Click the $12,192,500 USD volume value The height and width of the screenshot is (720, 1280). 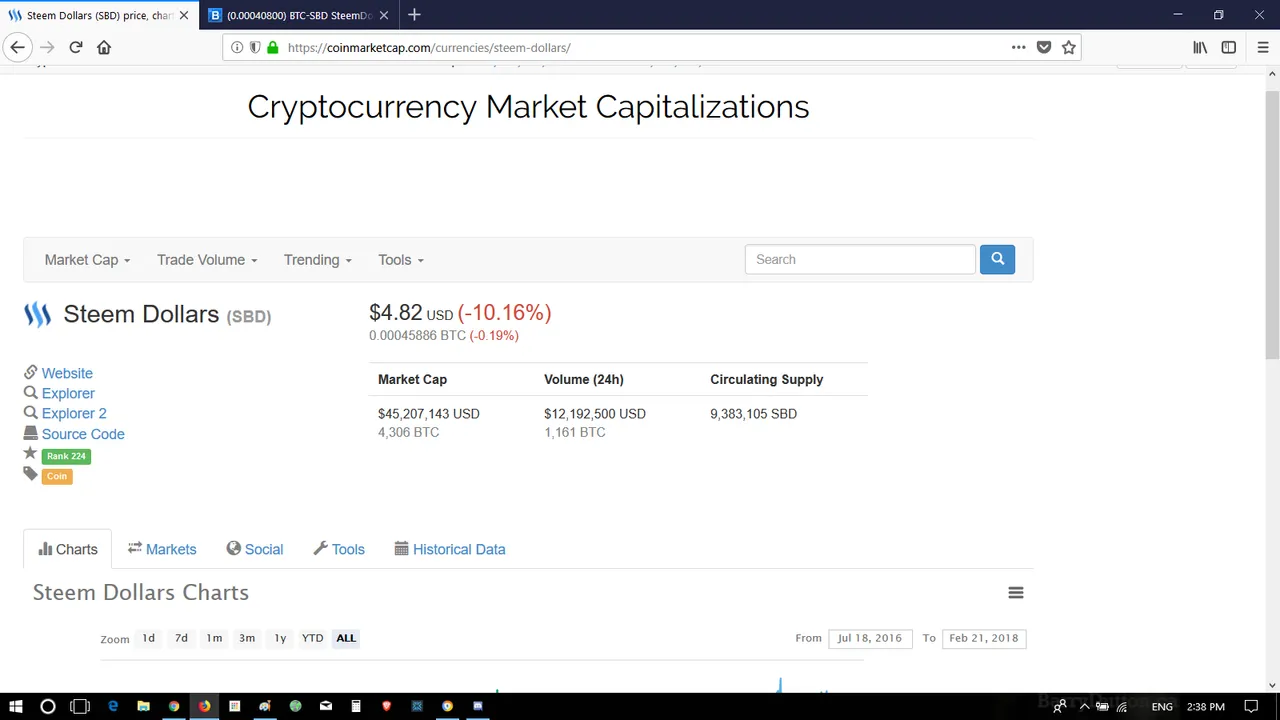[x=595, y=414]
